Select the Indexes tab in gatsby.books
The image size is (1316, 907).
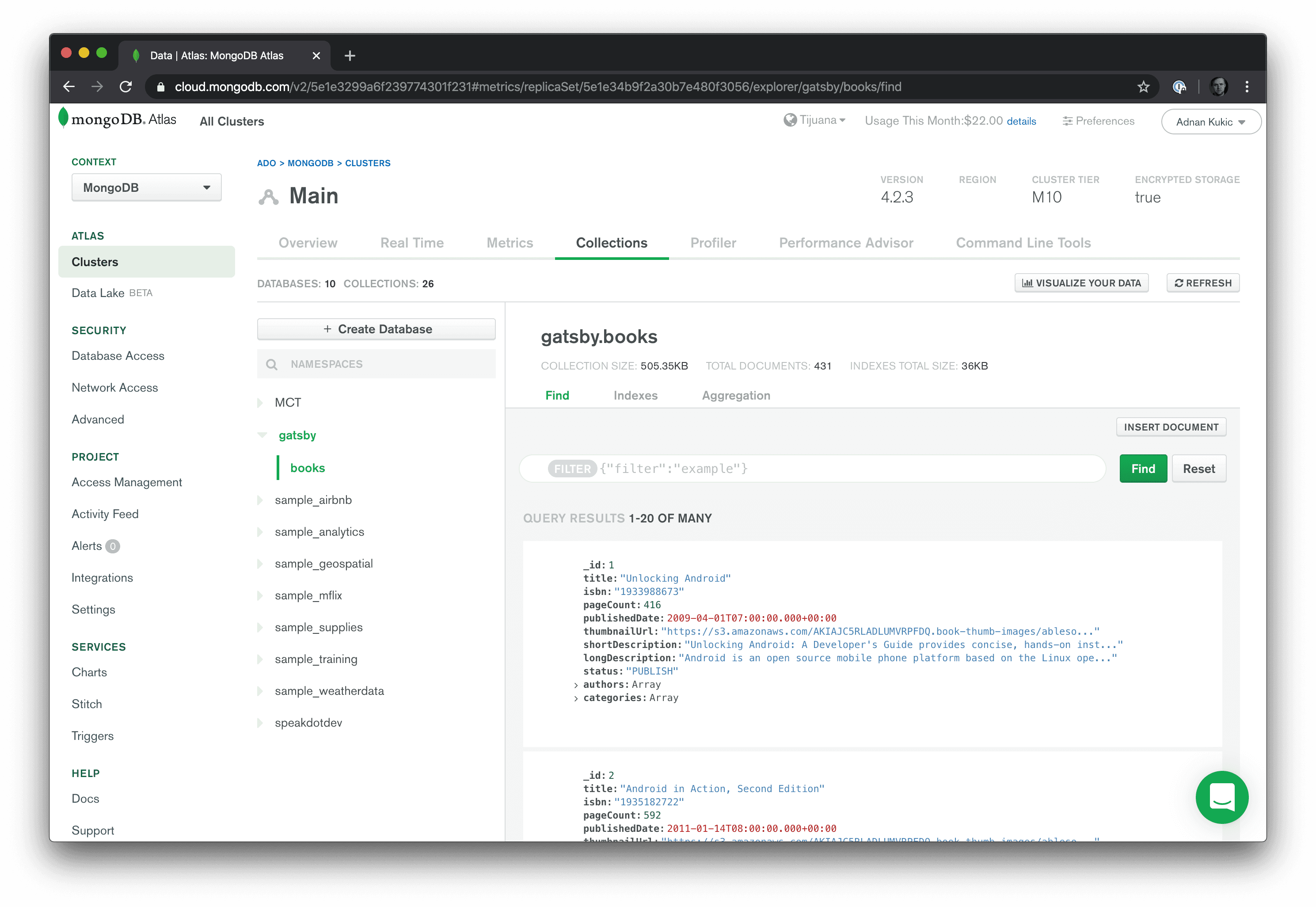point(636,394)
